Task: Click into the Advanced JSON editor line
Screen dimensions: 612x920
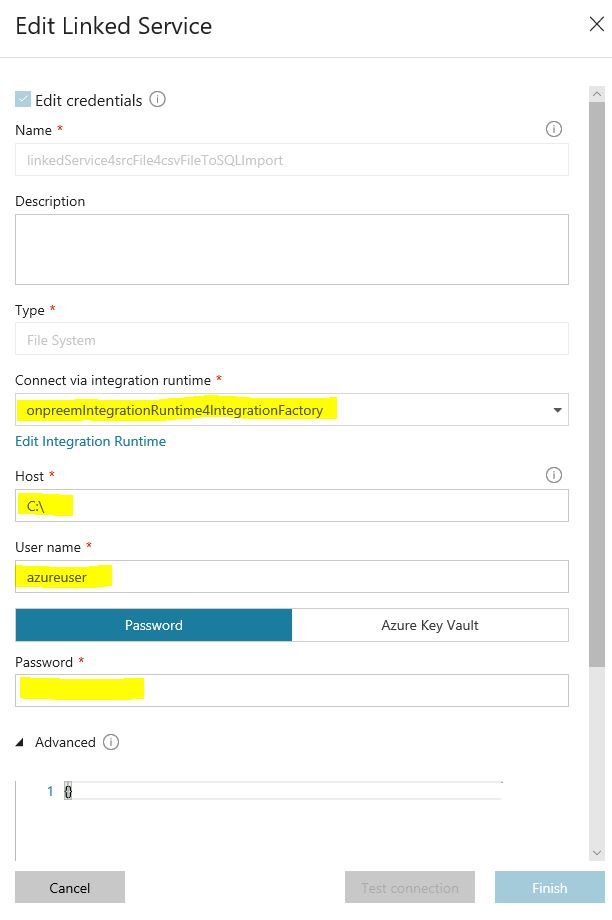Action: click(283, 791)
